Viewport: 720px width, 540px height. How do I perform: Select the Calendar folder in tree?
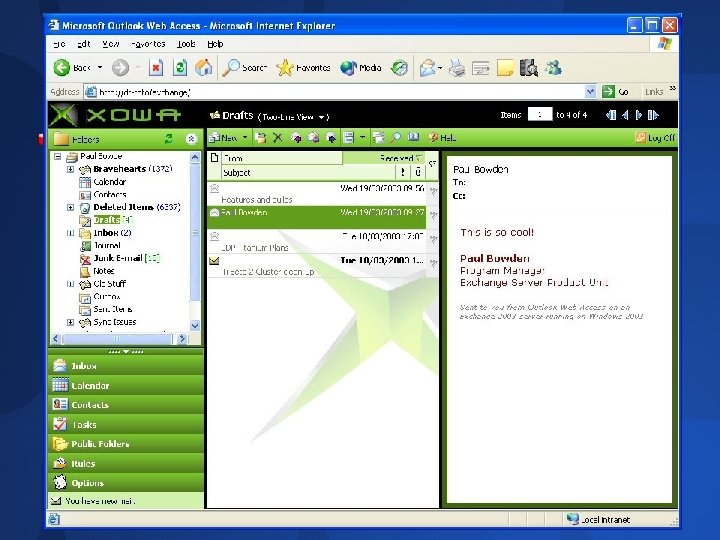pos(109,182)
